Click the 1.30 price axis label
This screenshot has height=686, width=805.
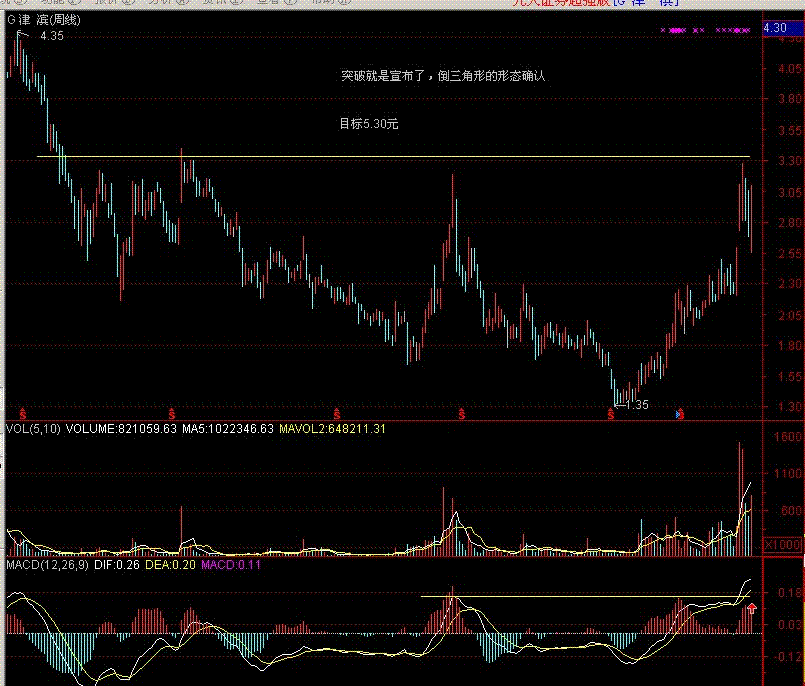pos(790,407)
